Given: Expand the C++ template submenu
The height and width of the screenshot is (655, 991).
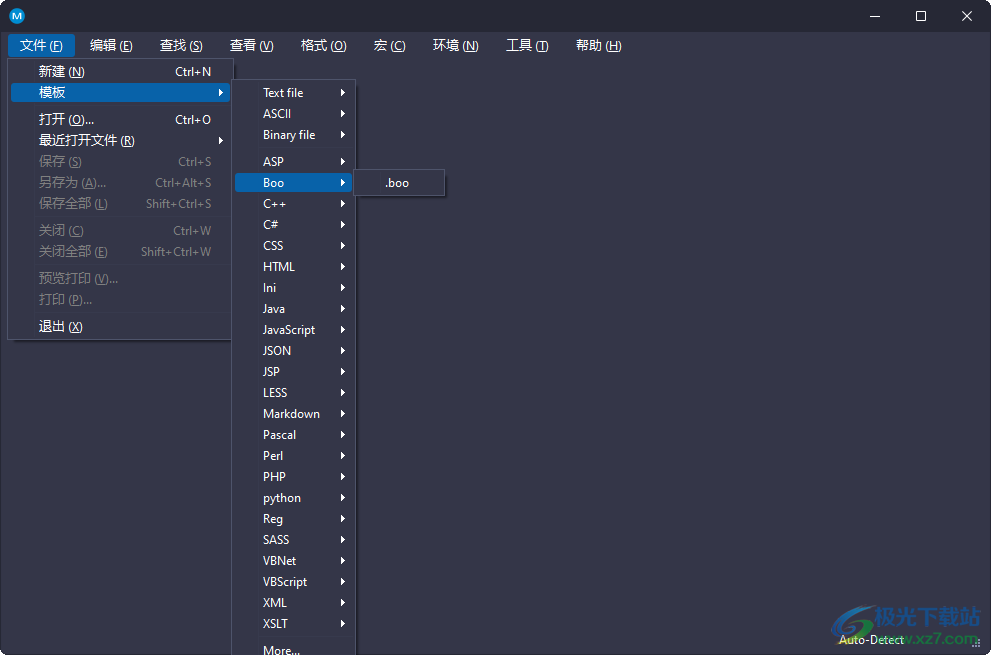Looking at the screenshot, I should (294, 204).
